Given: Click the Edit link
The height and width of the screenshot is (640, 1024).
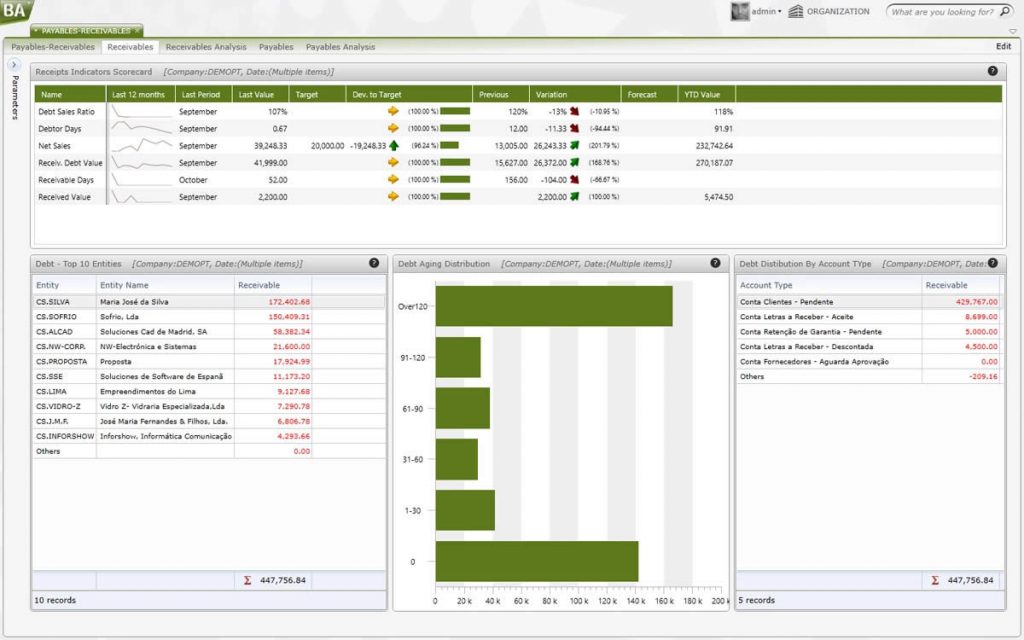Looking at the screenshot, I should tap(1003, 46).
